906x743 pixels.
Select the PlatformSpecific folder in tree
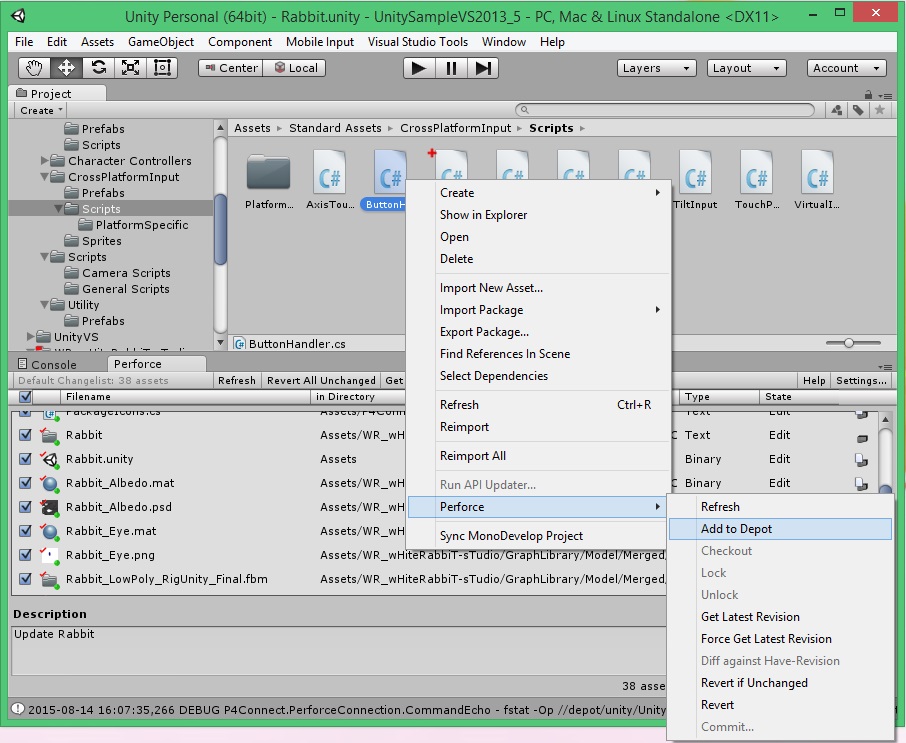142,225
